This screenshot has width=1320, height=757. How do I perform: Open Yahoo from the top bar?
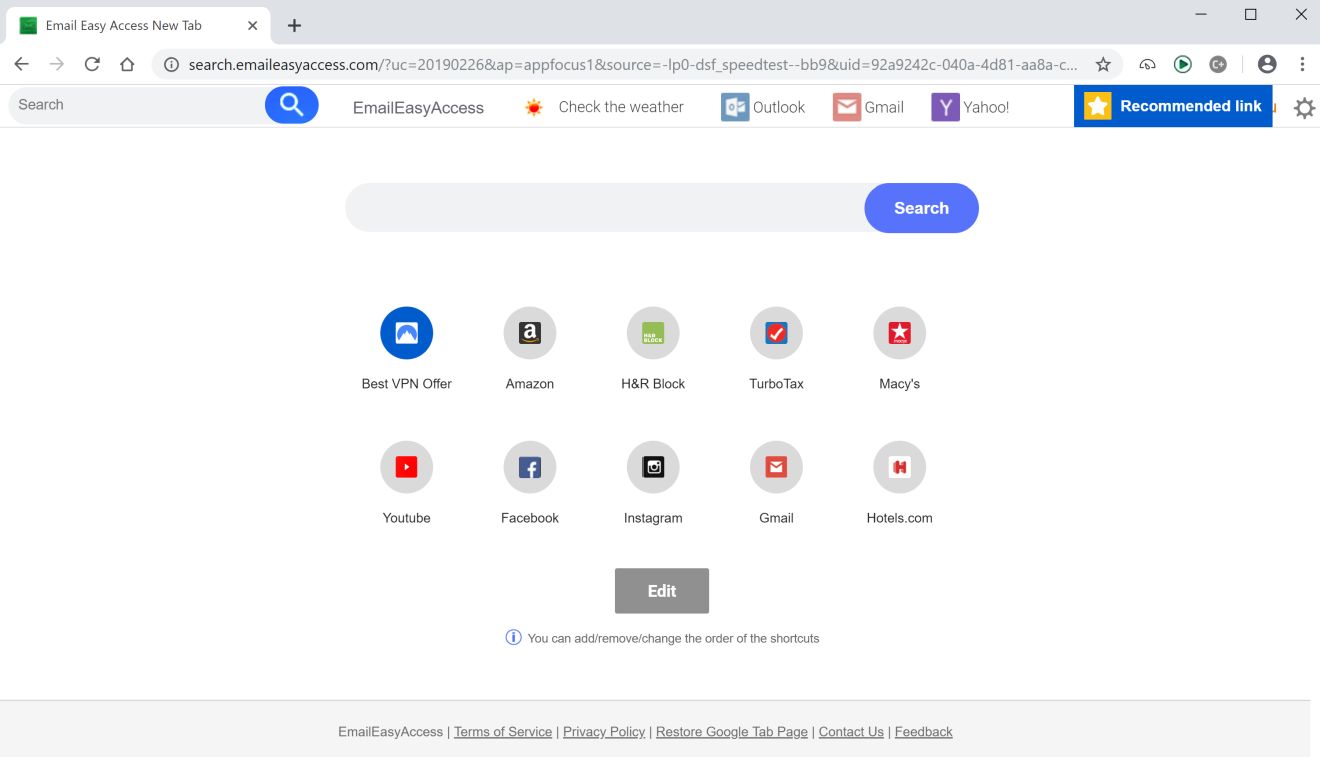pyautogui.click(x=969, y=106)
